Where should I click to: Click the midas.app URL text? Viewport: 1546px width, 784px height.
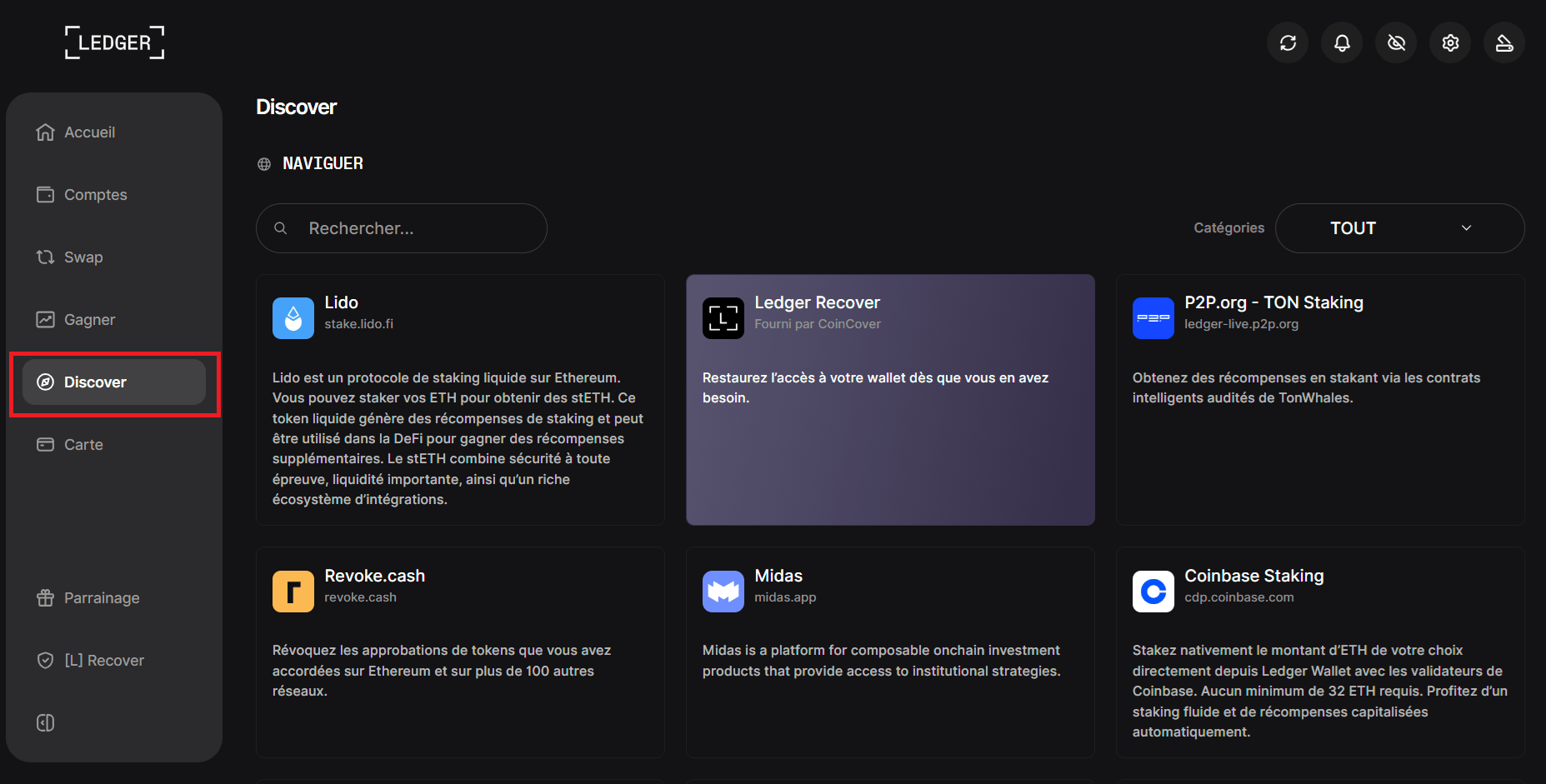point(785,597)
